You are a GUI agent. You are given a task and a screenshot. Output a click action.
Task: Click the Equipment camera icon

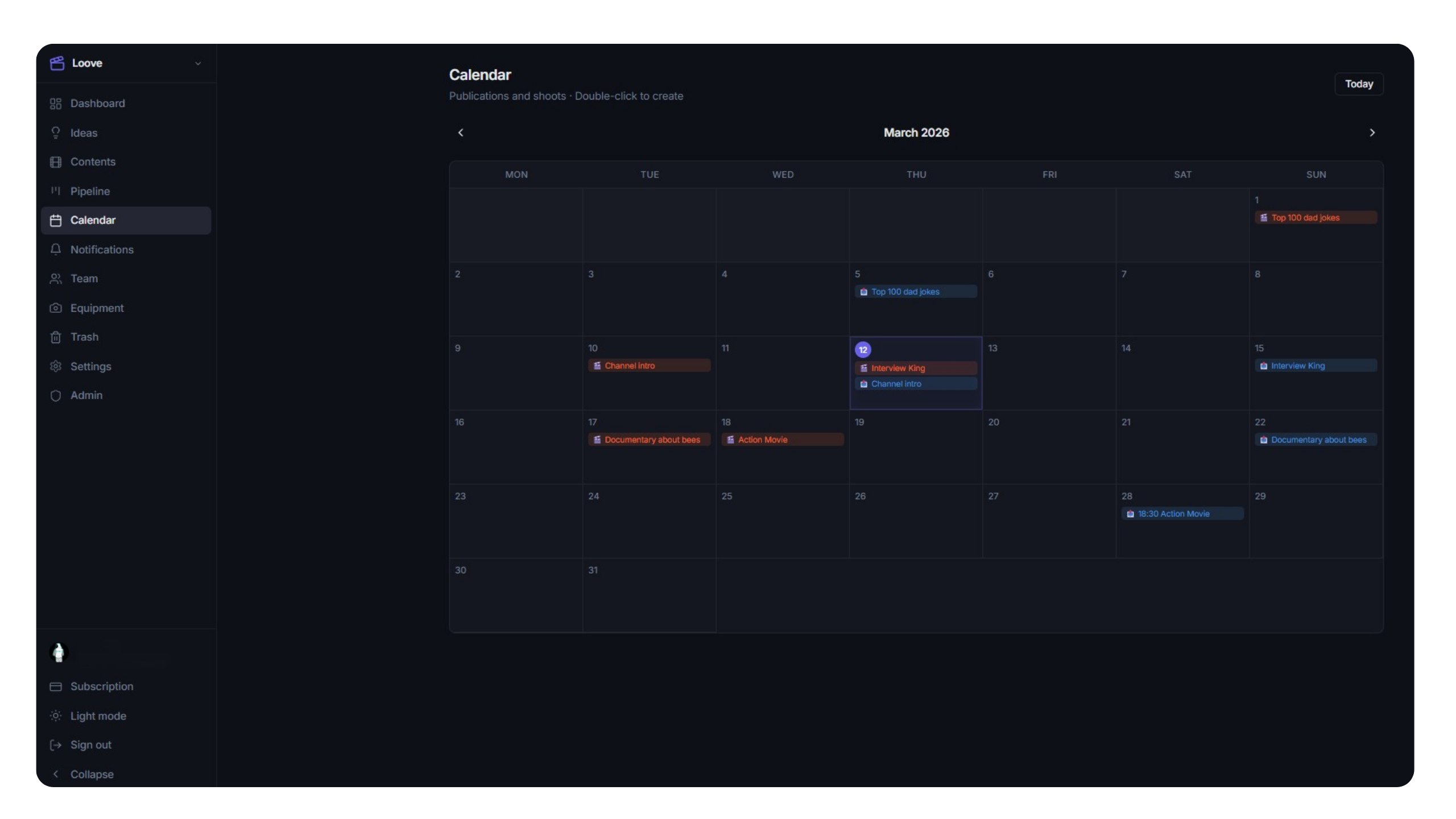(55, 308)
